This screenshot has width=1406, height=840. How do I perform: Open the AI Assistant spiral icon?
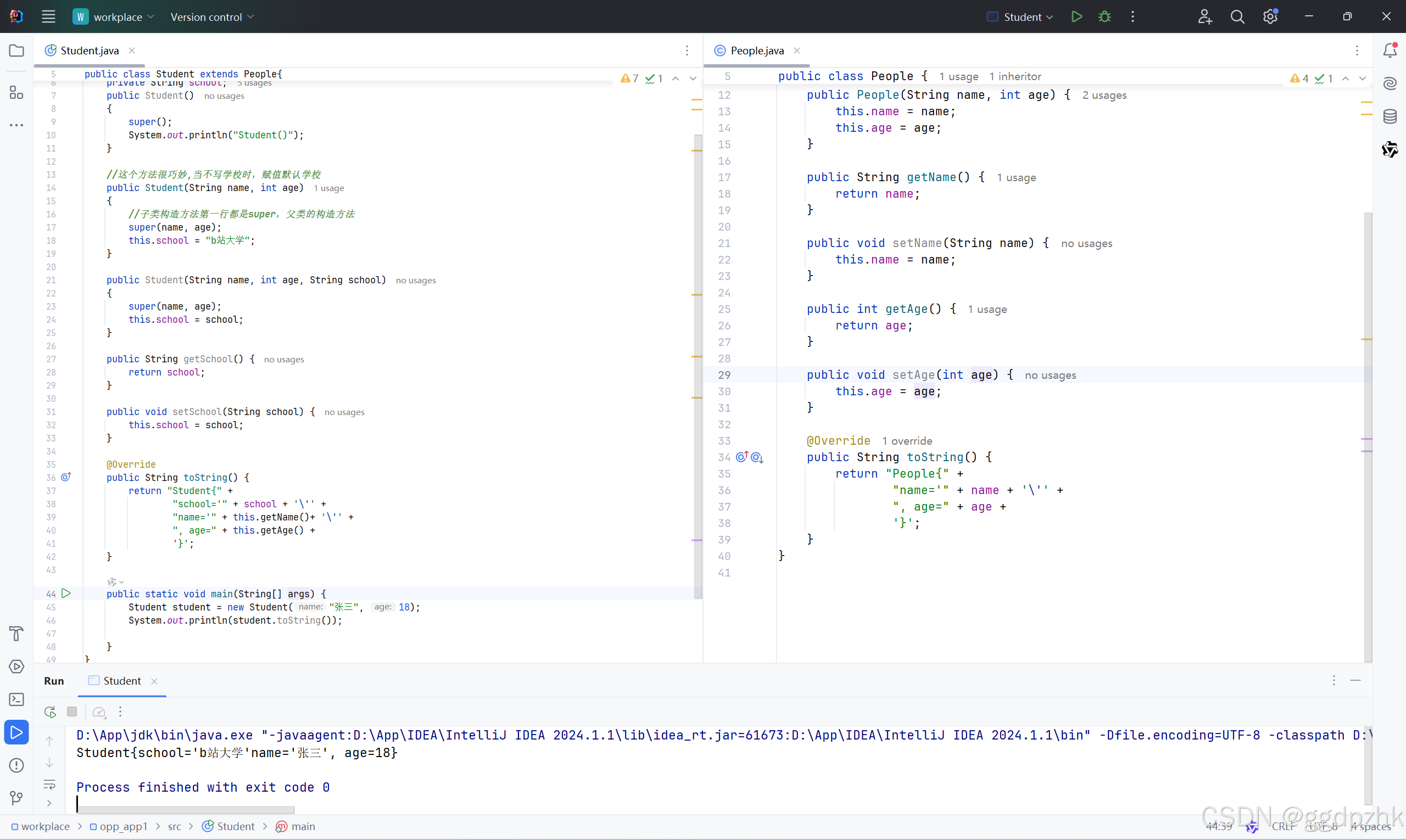tap(1390, 84)
